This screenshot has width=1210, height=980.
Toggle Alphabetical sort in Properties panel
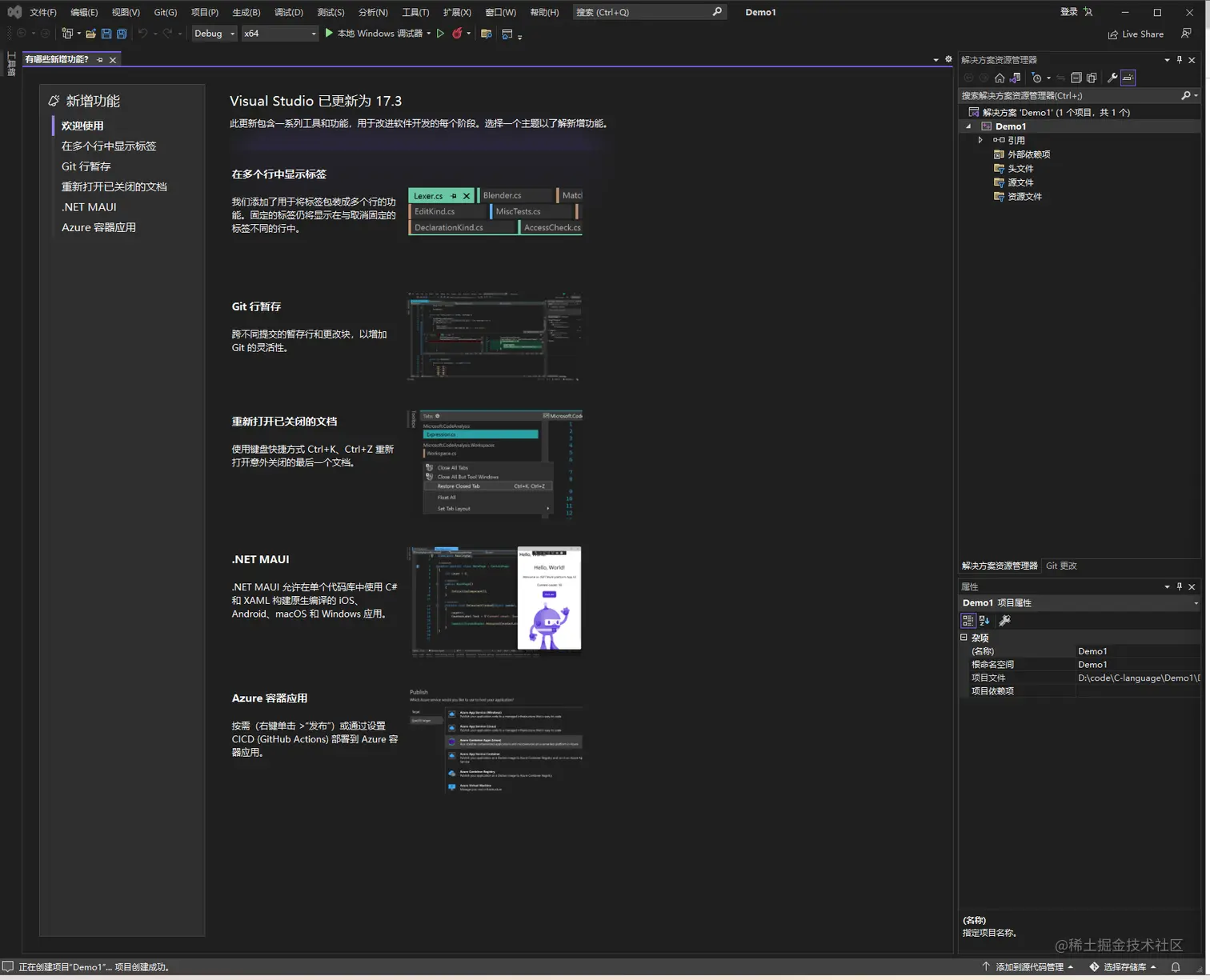984,621
